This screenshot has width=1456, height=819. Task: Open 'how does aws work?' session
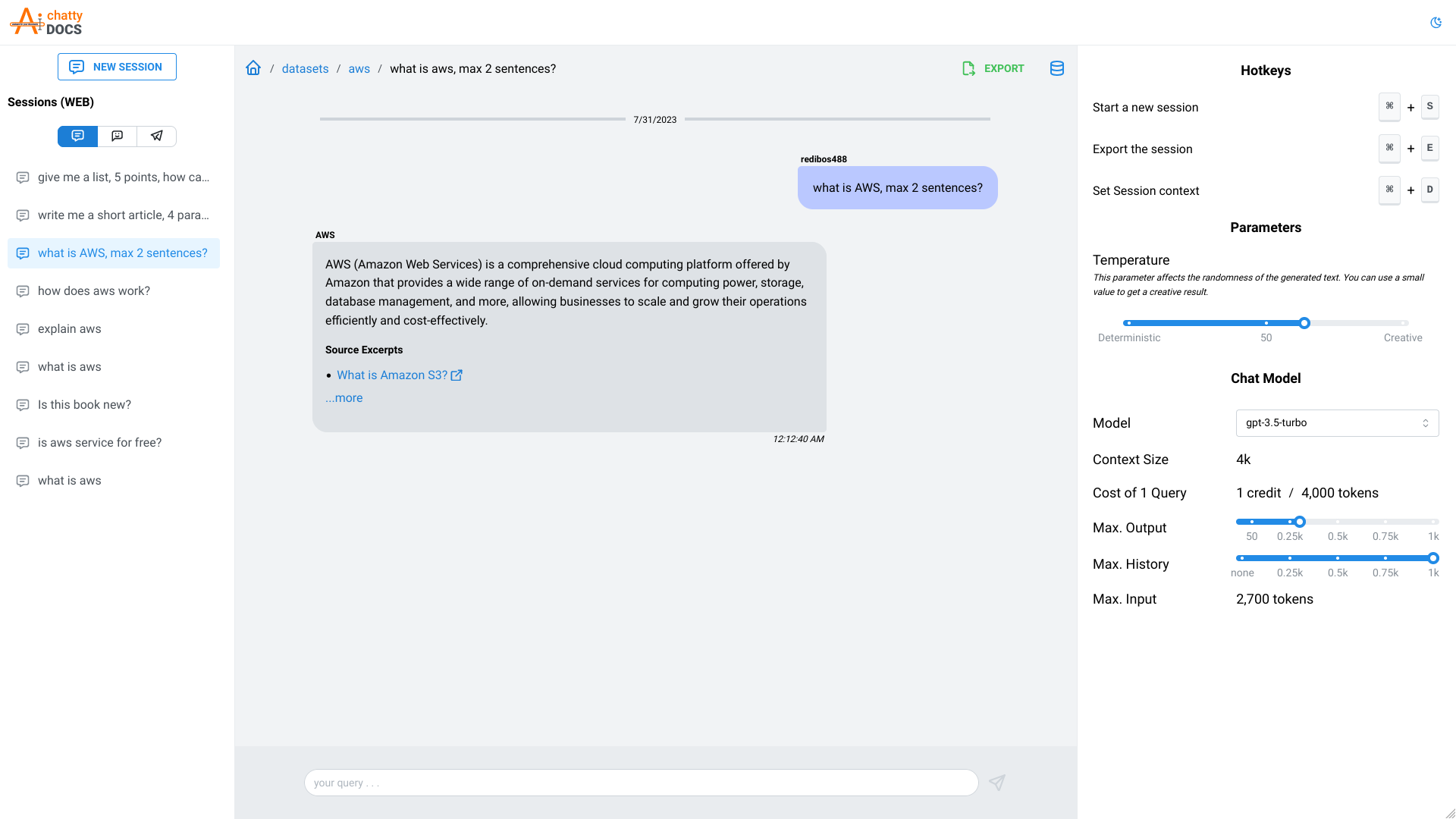(94, 291)
